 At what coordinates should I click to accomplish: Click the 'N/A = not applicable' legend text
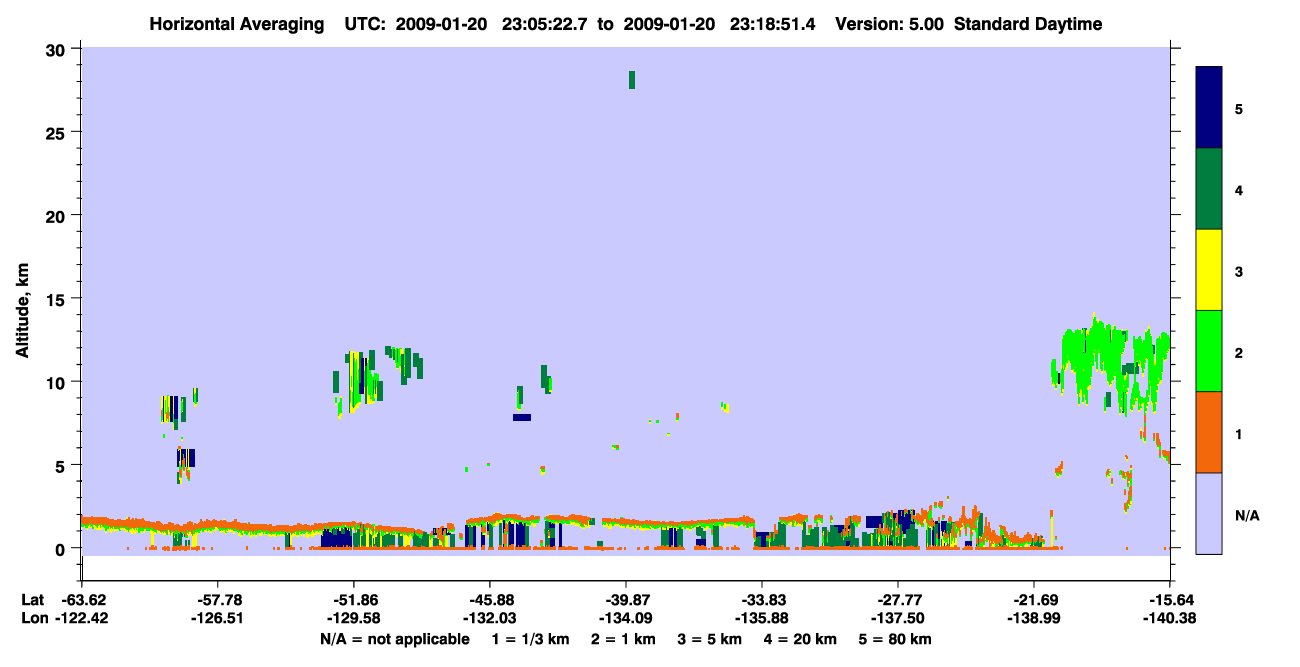point(395,639)
